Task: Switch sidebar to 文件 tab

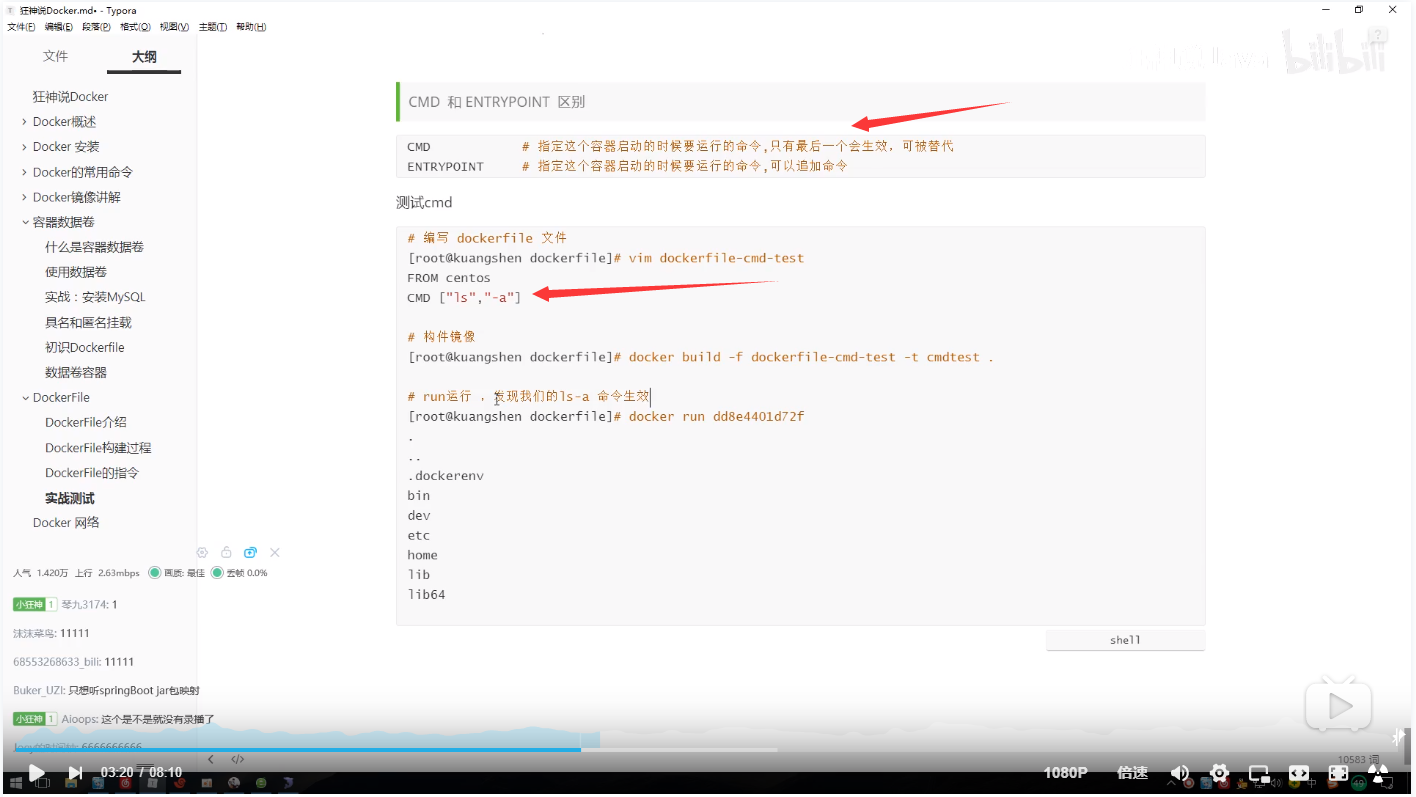Action: (55, 56)
